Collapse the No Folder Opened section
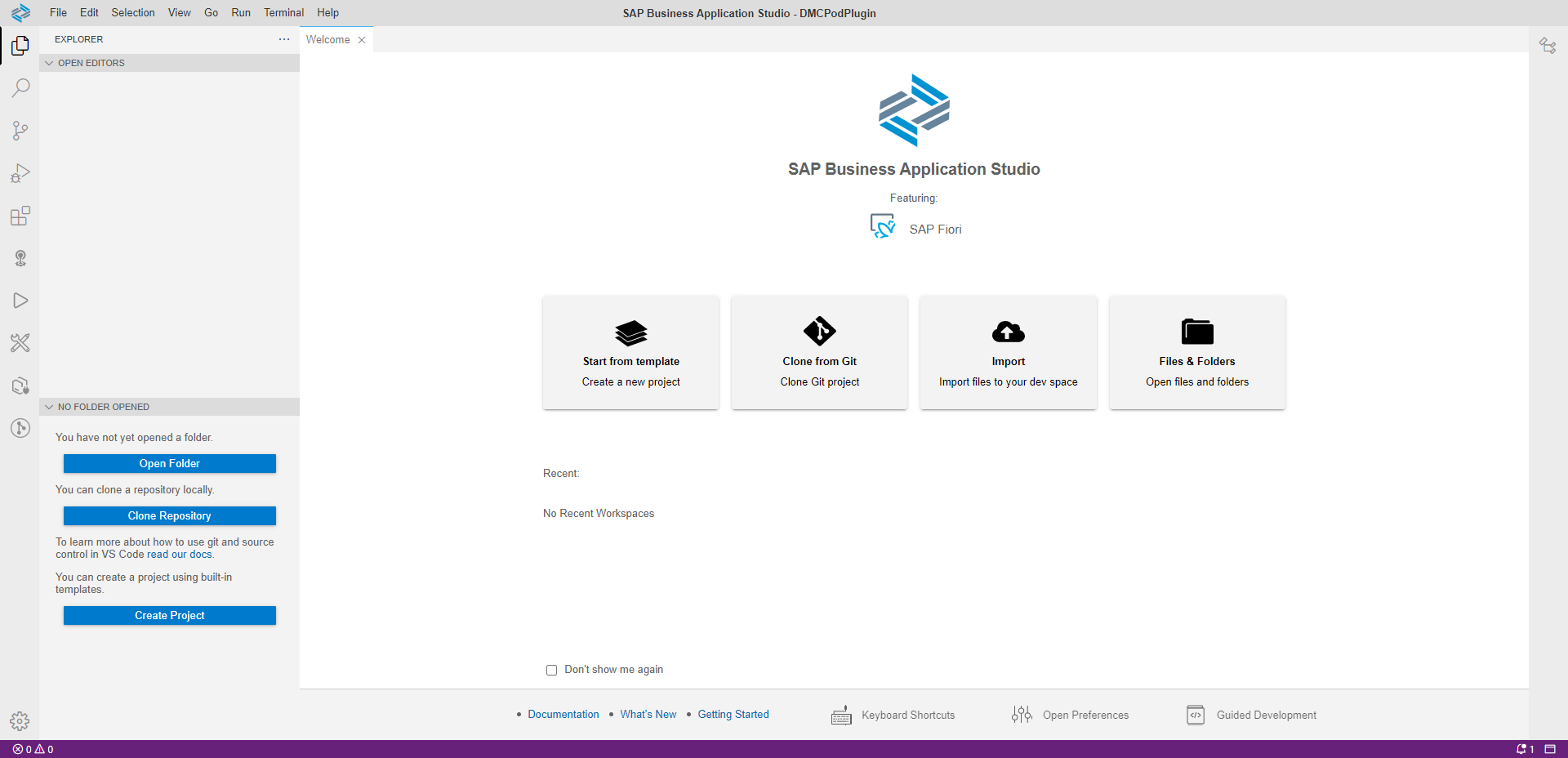 pyautogui.click(x=49, y=407)
